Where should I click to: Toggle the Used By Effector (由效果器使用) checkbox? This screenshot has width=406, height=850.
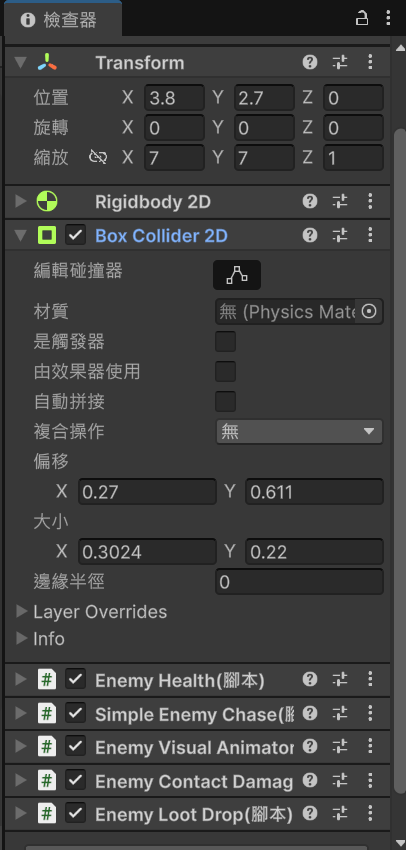[x=225, y=372]
